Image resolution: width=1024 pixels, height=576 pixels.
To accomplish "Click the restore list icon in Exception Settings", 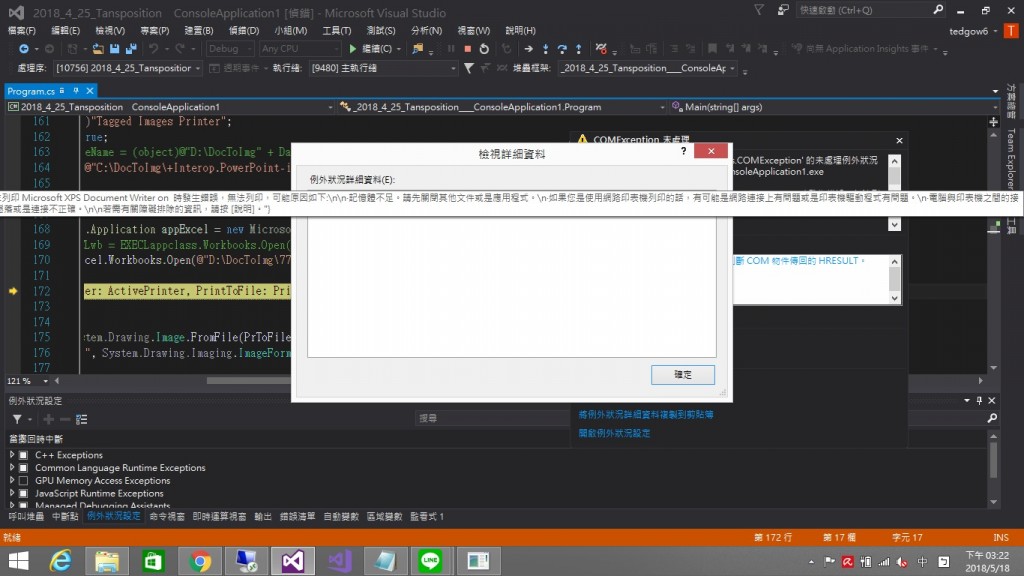I will 82,419.
